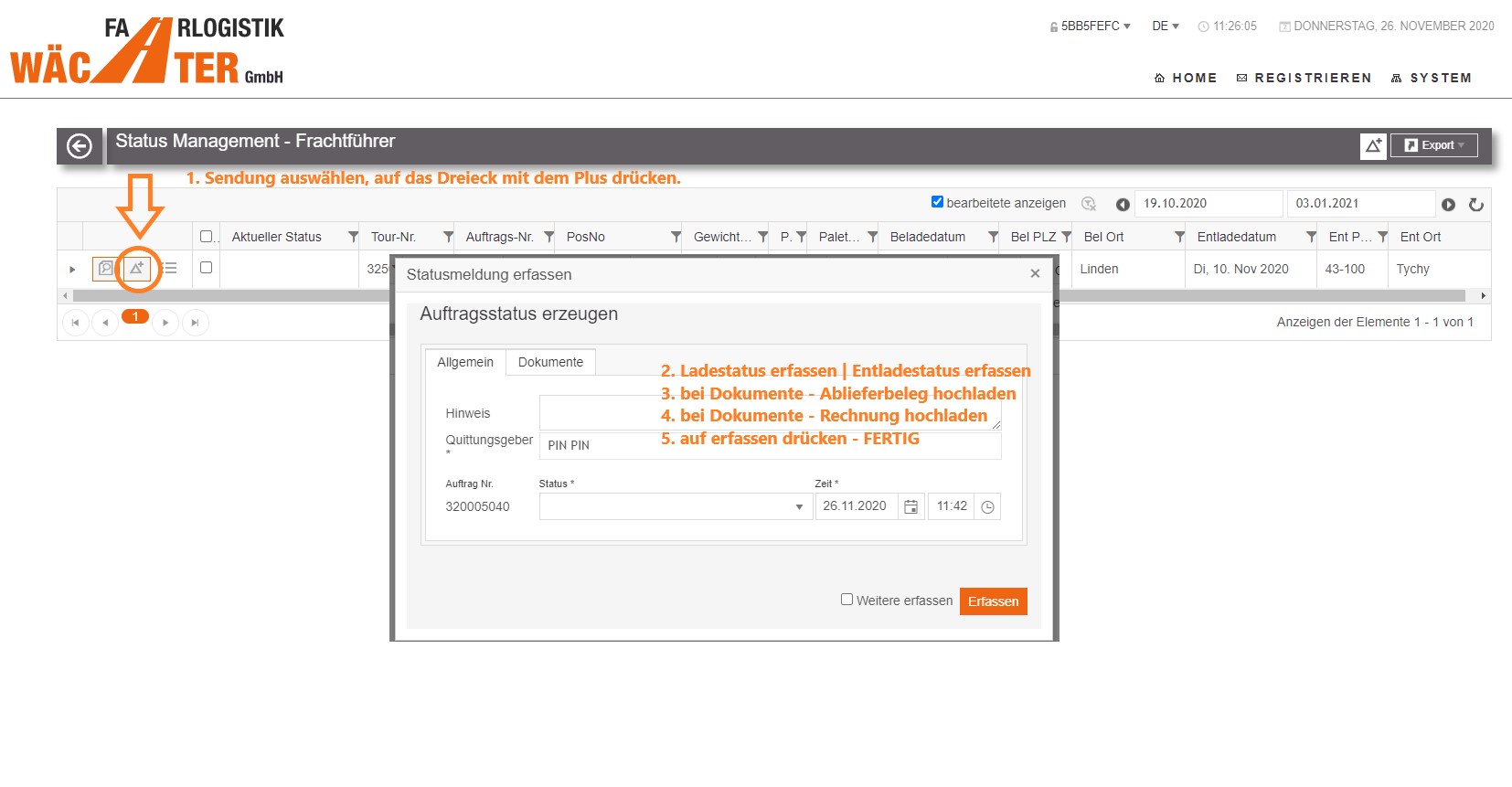Expand the table row with the arrow
This screenshot has height=787, width=1512.
point(72,270)
